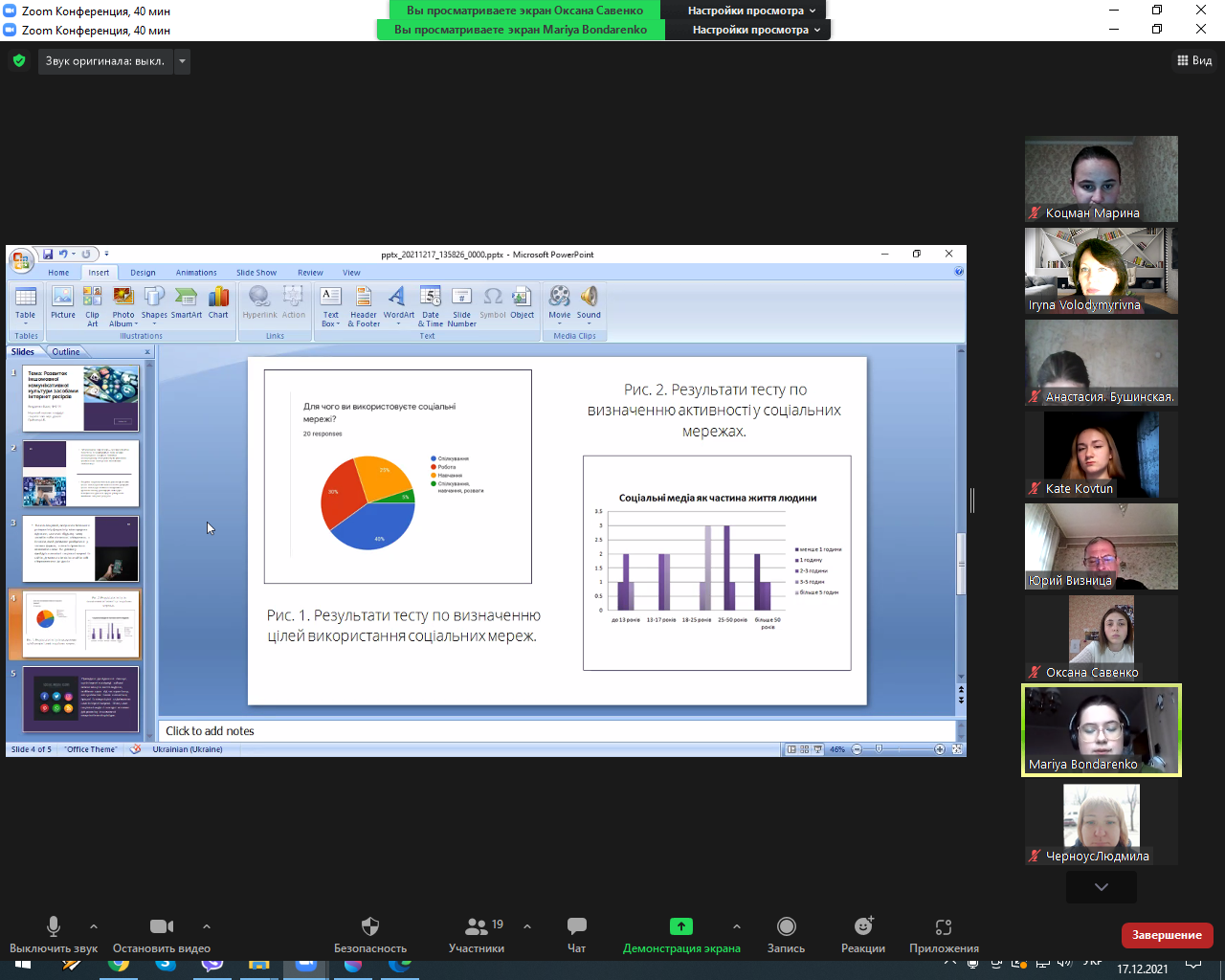Open Участники participants panel

[x=477, y=935]
